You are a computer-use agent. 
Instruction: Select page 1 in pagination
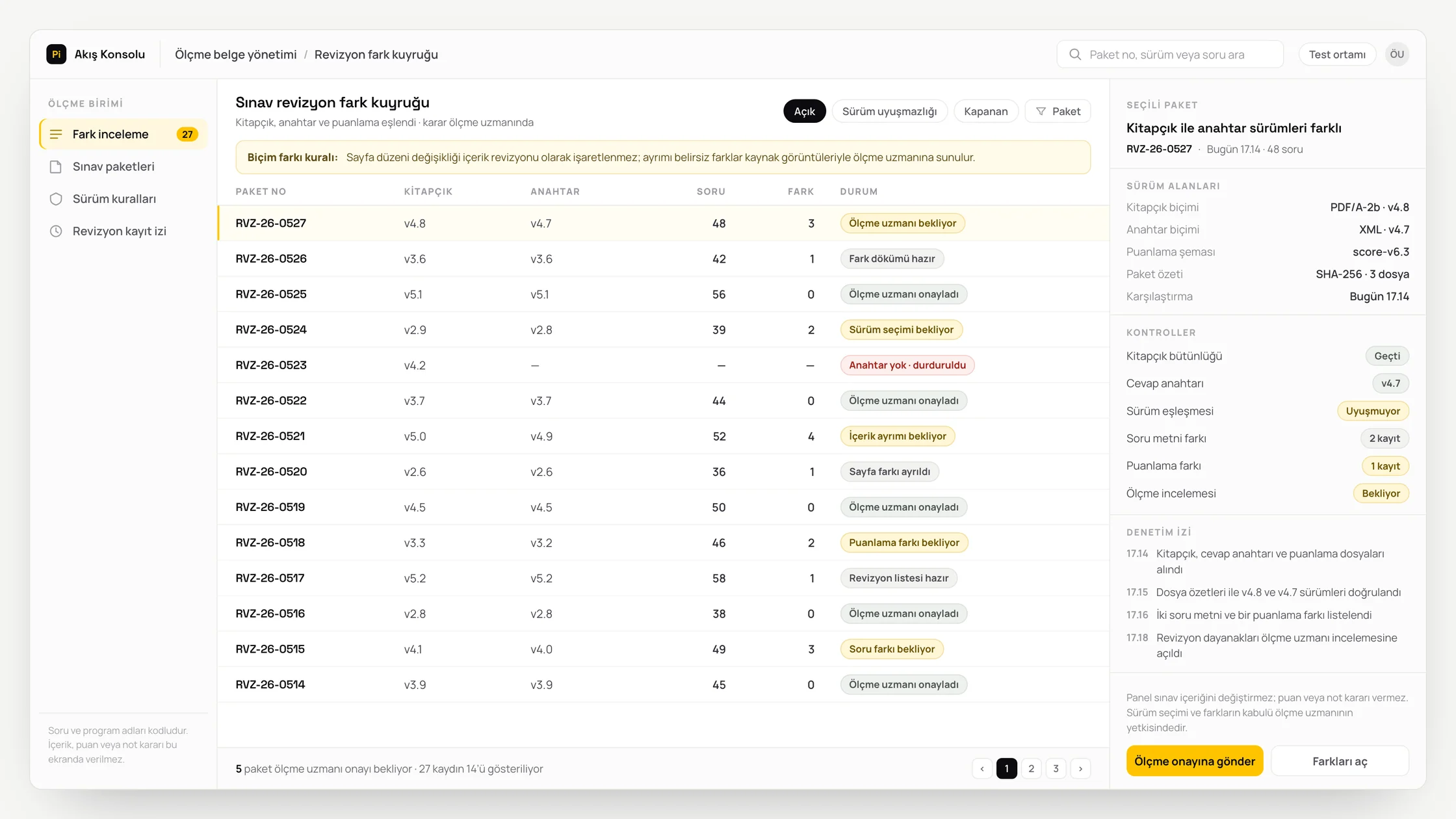pos(1006,769)
